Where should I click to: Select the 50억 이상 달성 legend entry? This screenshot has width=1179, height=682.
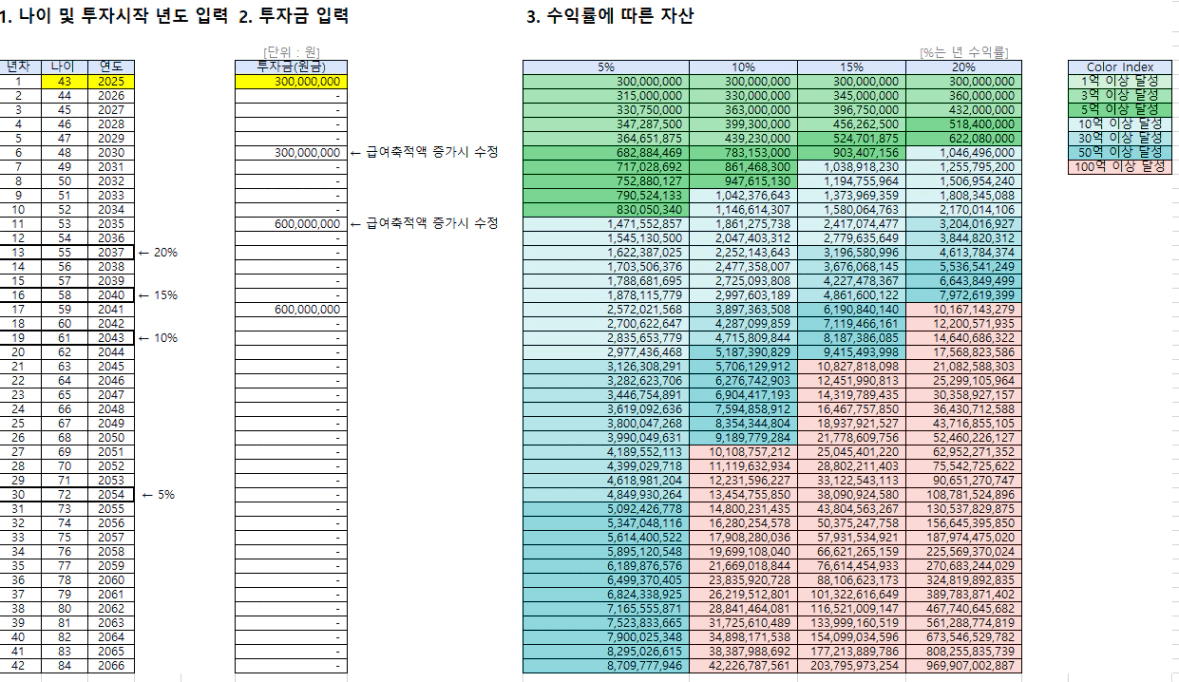coord(1120,153)
